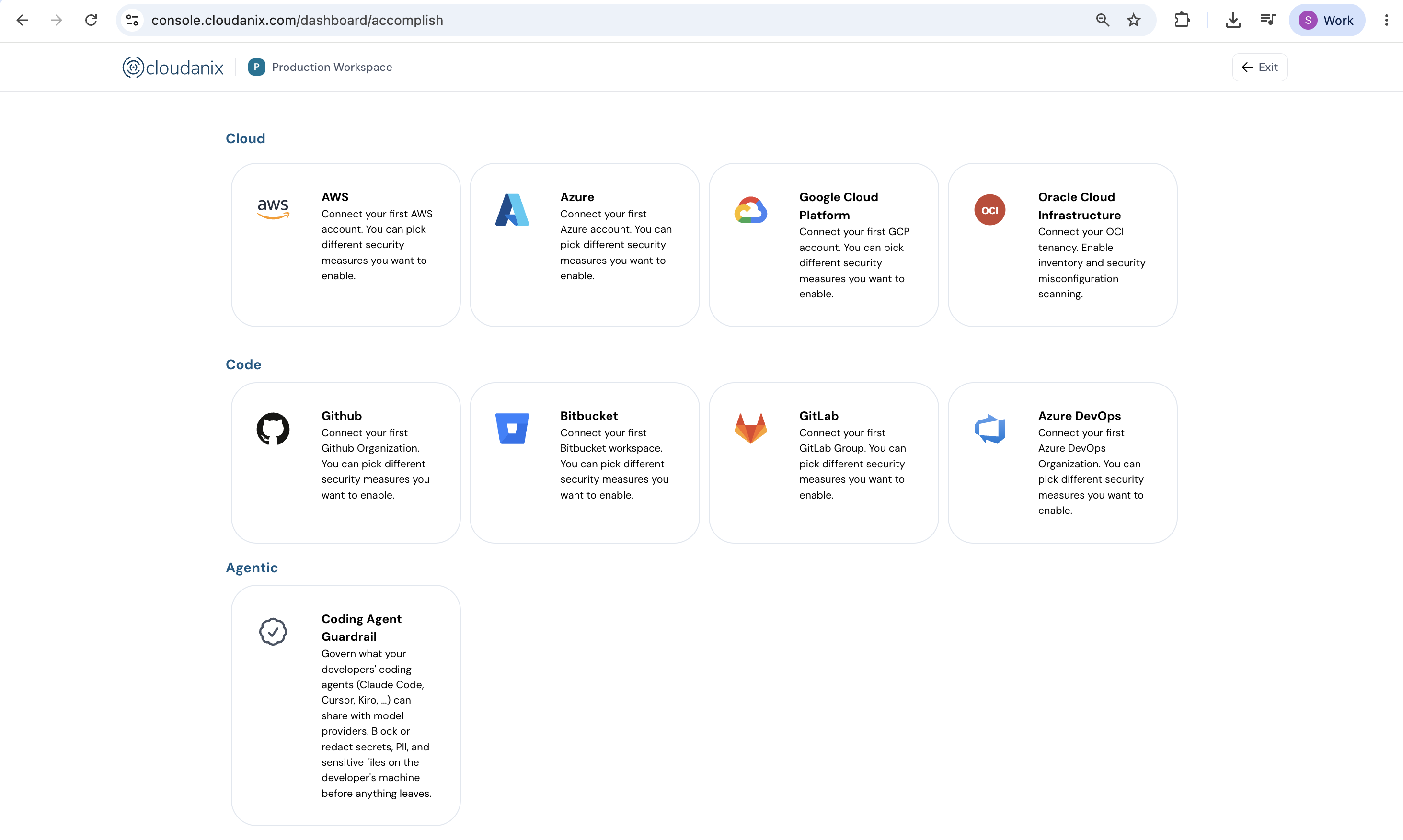The image size is (1403, 840).
Task: Go back with the browser back arrow
Action: (22, 21)
